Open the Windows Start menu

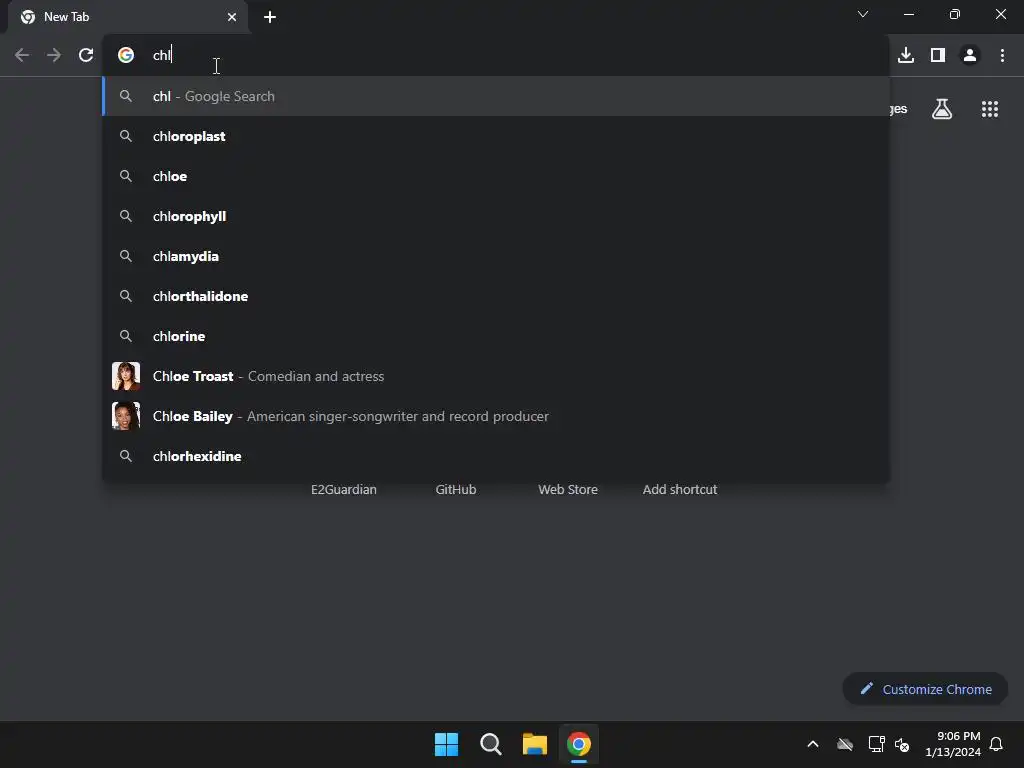click(x=447, y=744)
